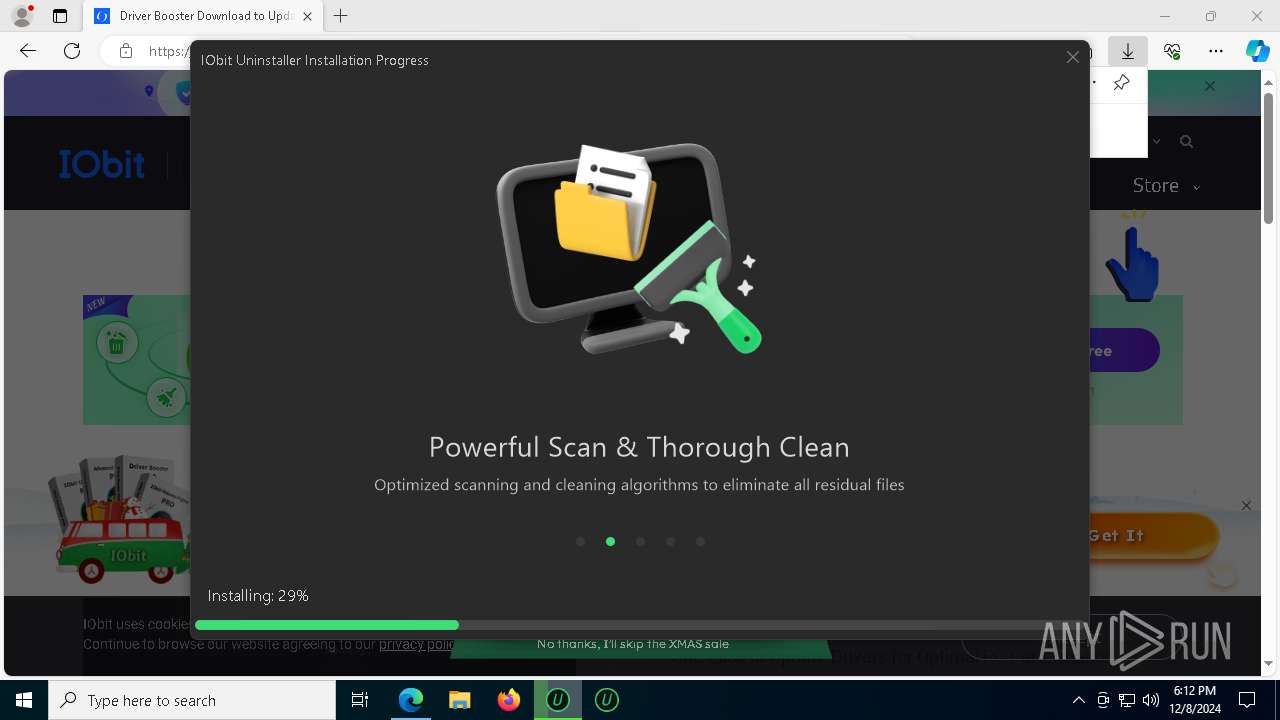Screen dimensions: 1280x720
Task: Click the green installation progress bar
Action: coord(327,625)
